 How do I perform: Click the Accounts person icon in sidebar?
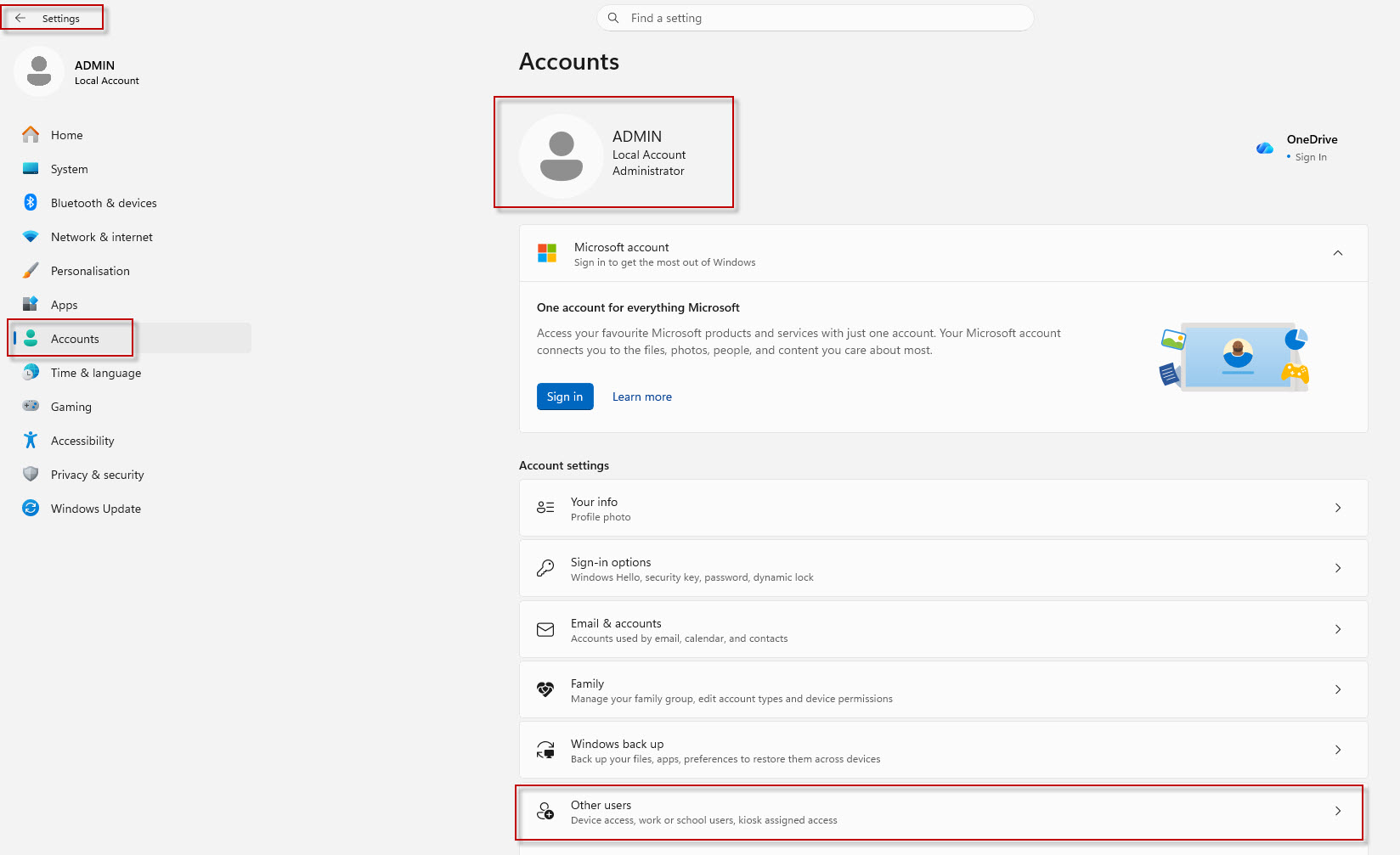pos(31,338)
